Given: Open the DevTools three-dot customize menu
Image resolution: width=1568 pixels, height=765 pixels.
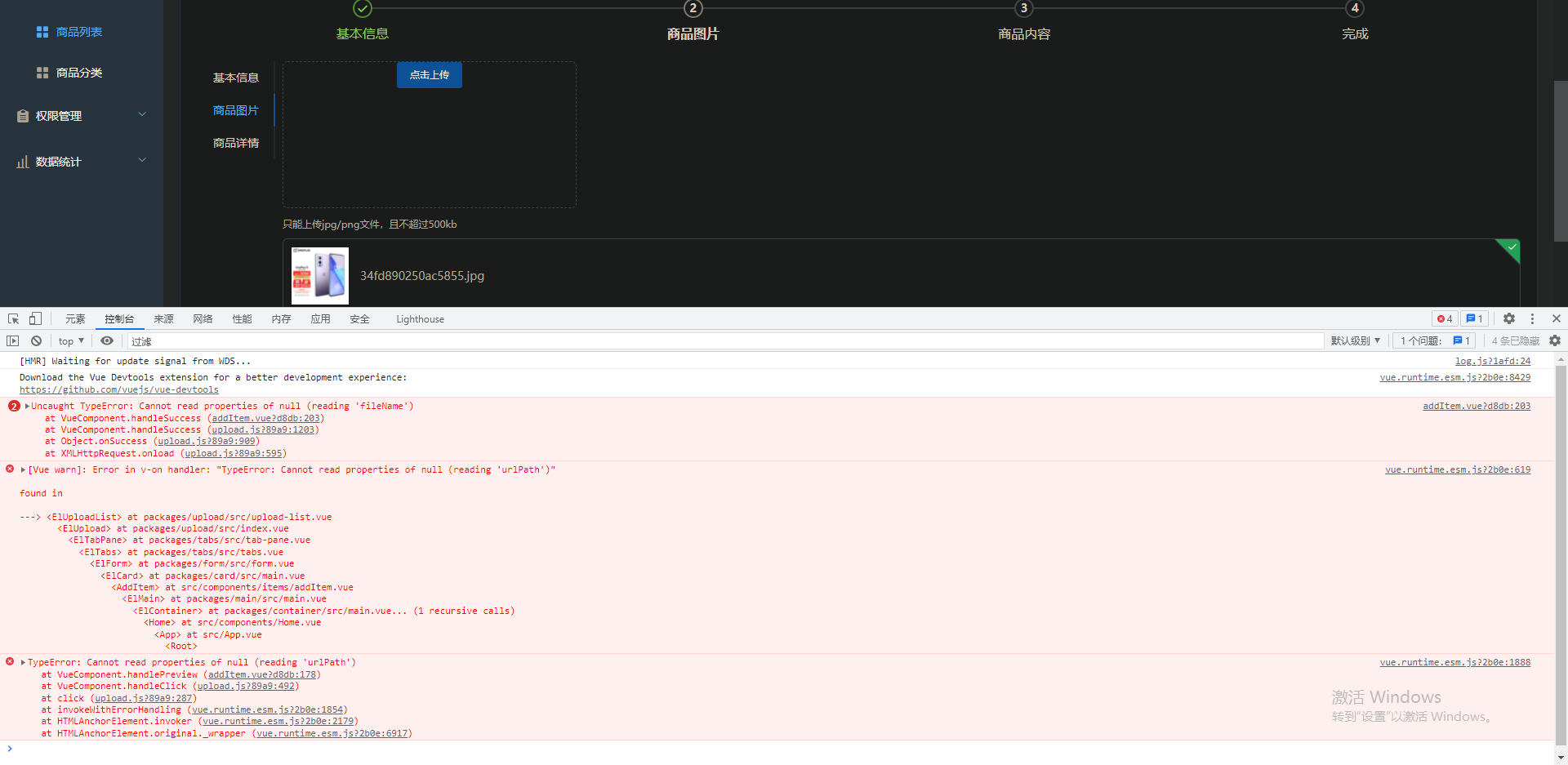Looking at the screenshot, I should [x=1532, y=318].
